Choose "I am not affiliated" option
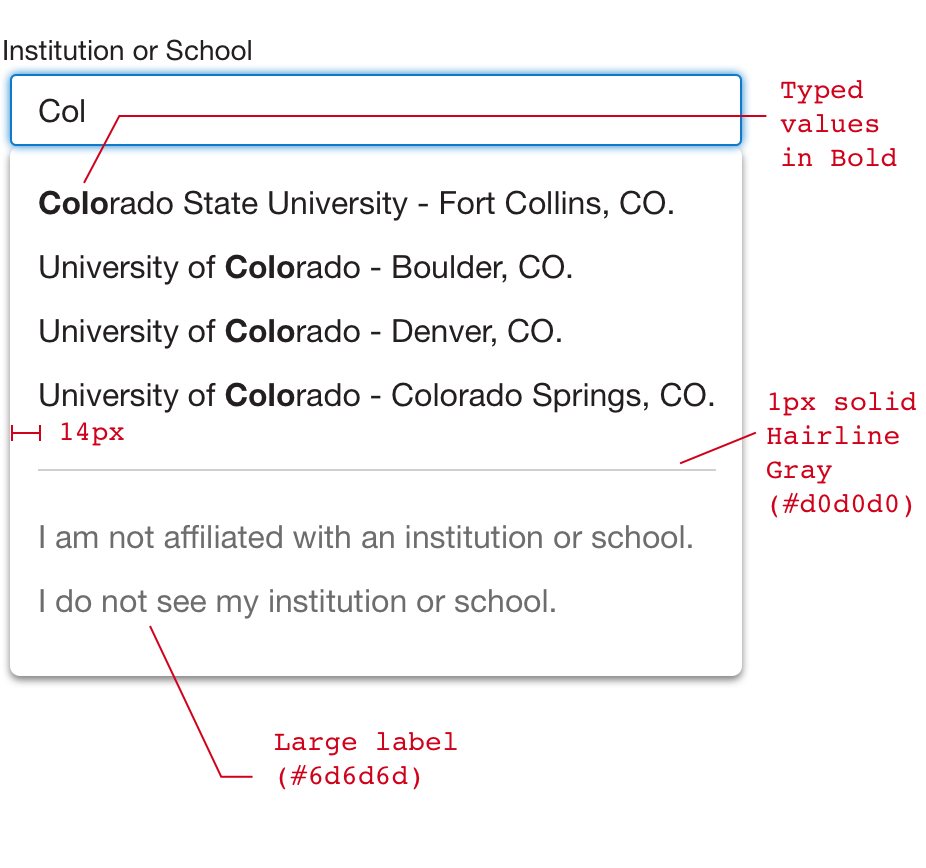The height and width of the screenshot is (868, 926). coord(365,538)
